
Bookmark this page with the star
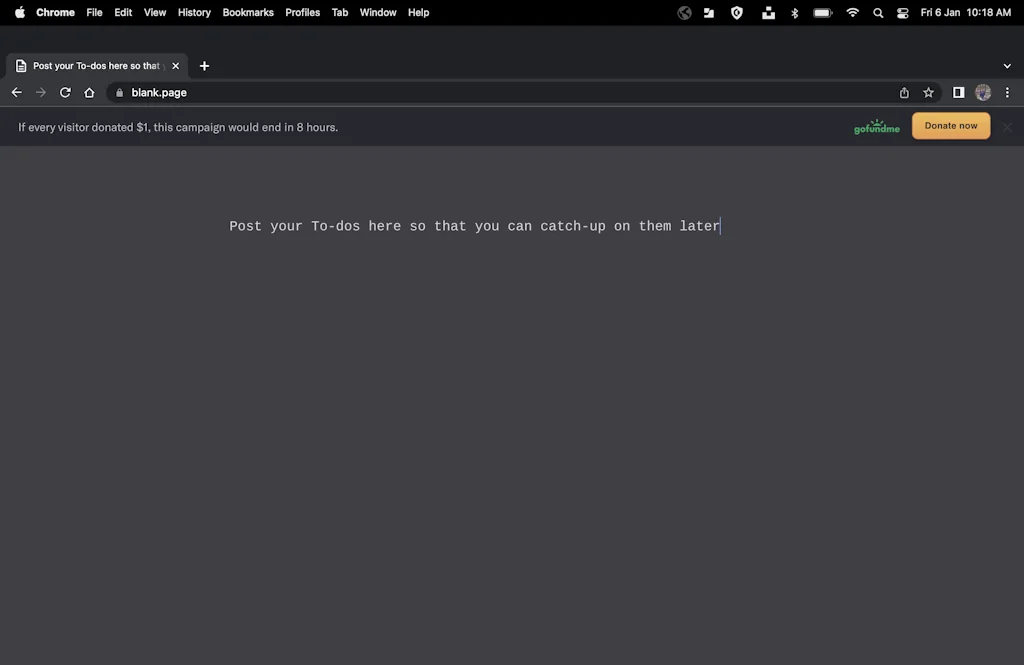pos(928,92)
